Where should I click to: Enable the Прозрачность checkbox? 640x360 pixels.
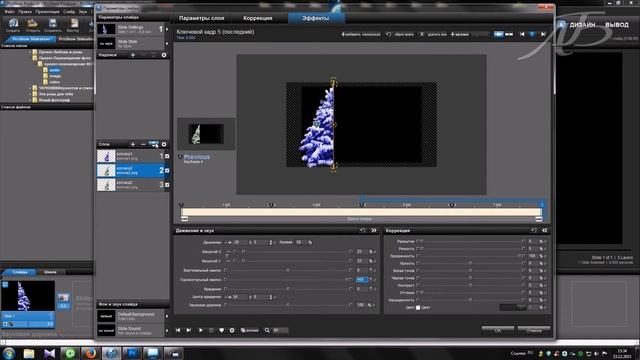point(418,256)
